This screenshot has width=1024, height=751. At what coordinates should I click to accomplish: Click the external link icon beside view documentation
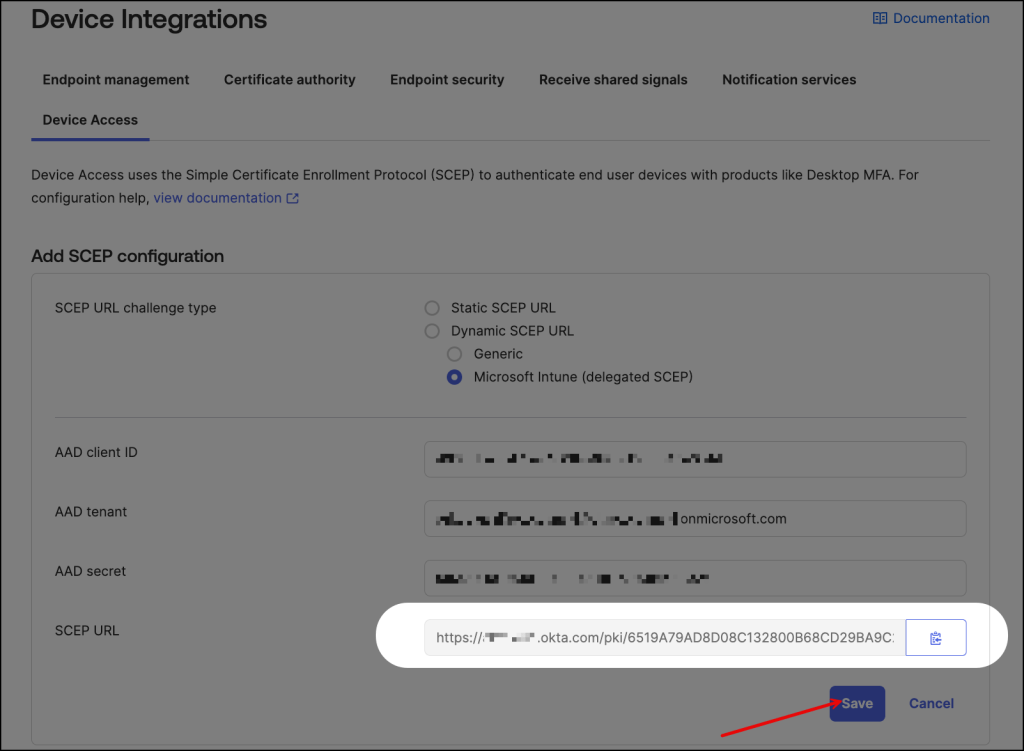click(x=293, y=198)
